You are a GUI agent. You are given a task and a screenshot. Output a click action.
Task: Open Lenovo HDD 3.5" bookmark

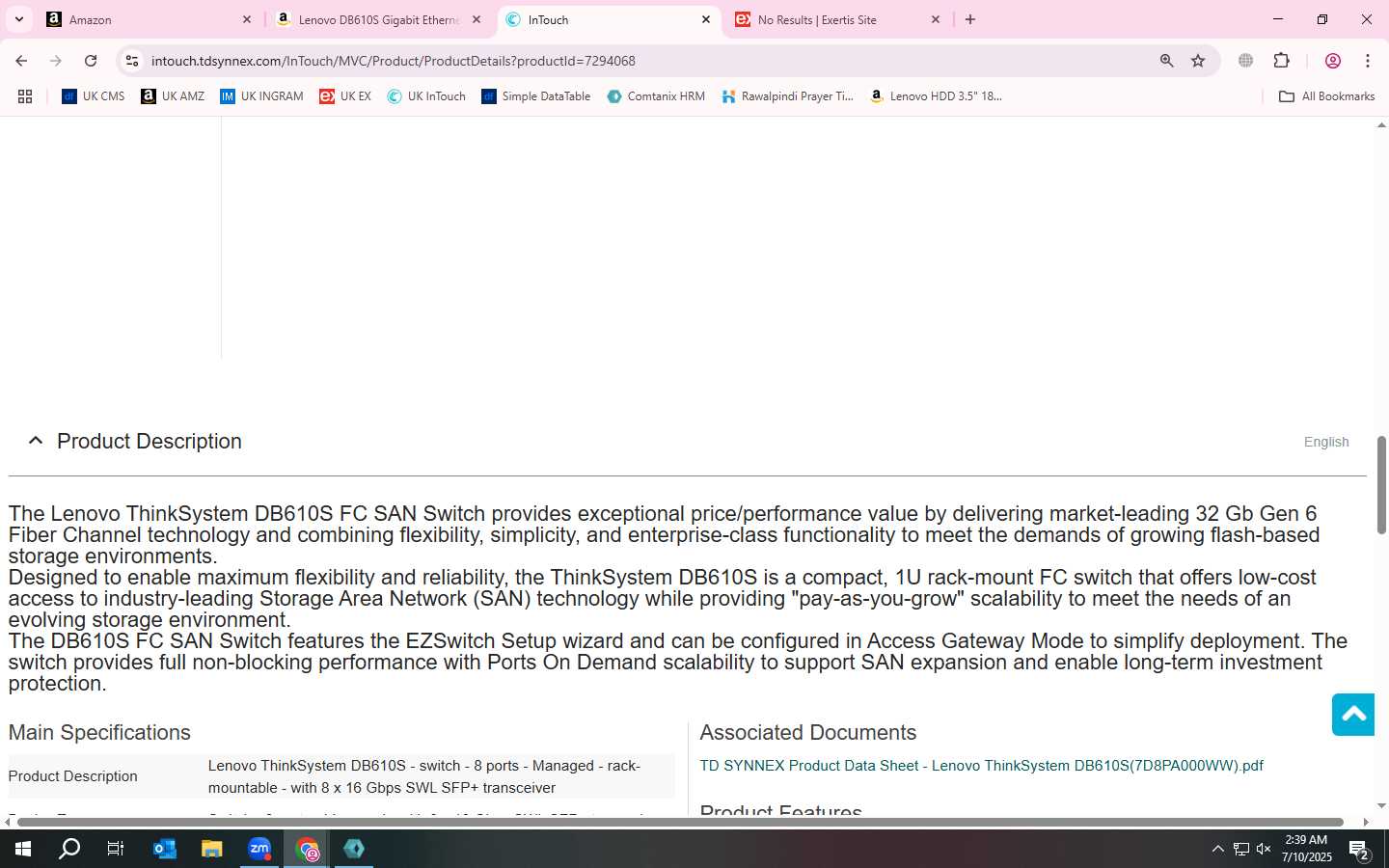936,96
